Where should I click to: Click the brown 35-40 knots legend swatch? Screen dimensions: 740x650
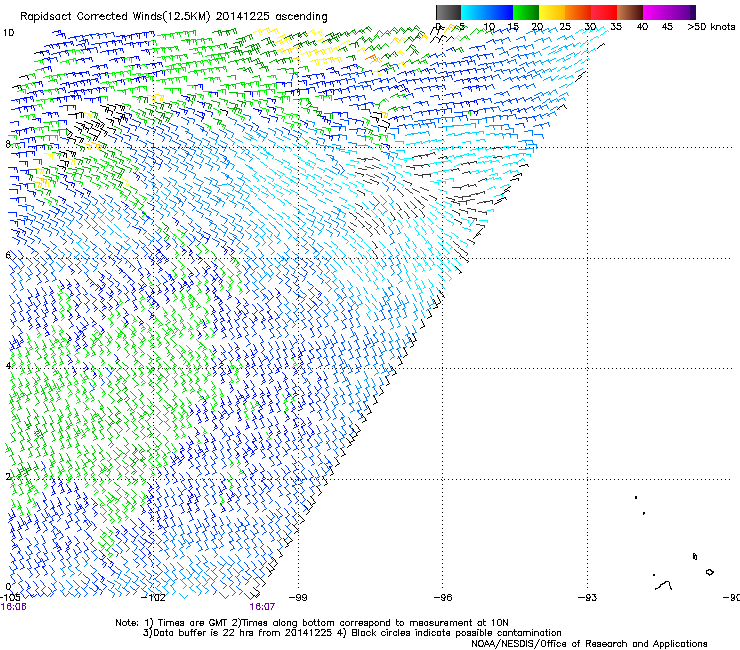click(630, 12)
